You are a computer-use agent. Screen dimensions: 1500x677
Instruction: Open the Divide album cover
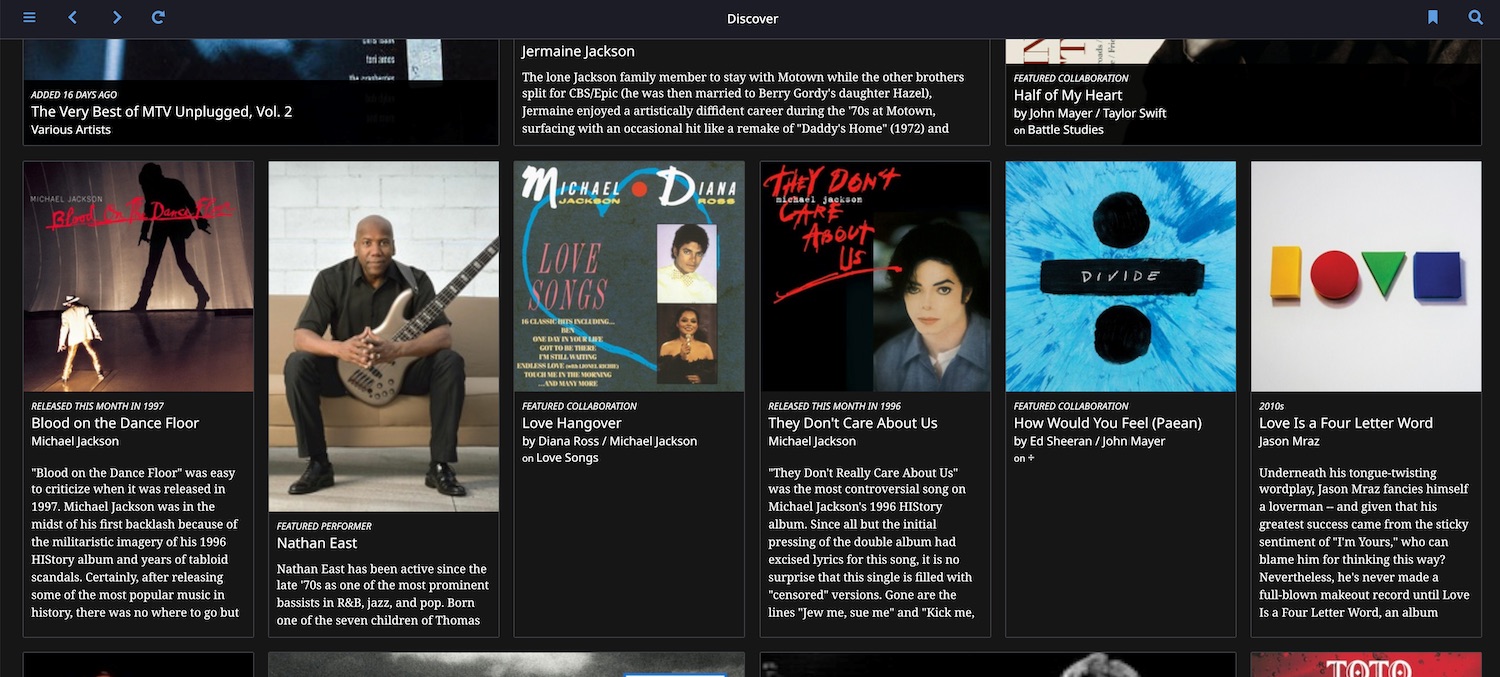(1120, 276)
